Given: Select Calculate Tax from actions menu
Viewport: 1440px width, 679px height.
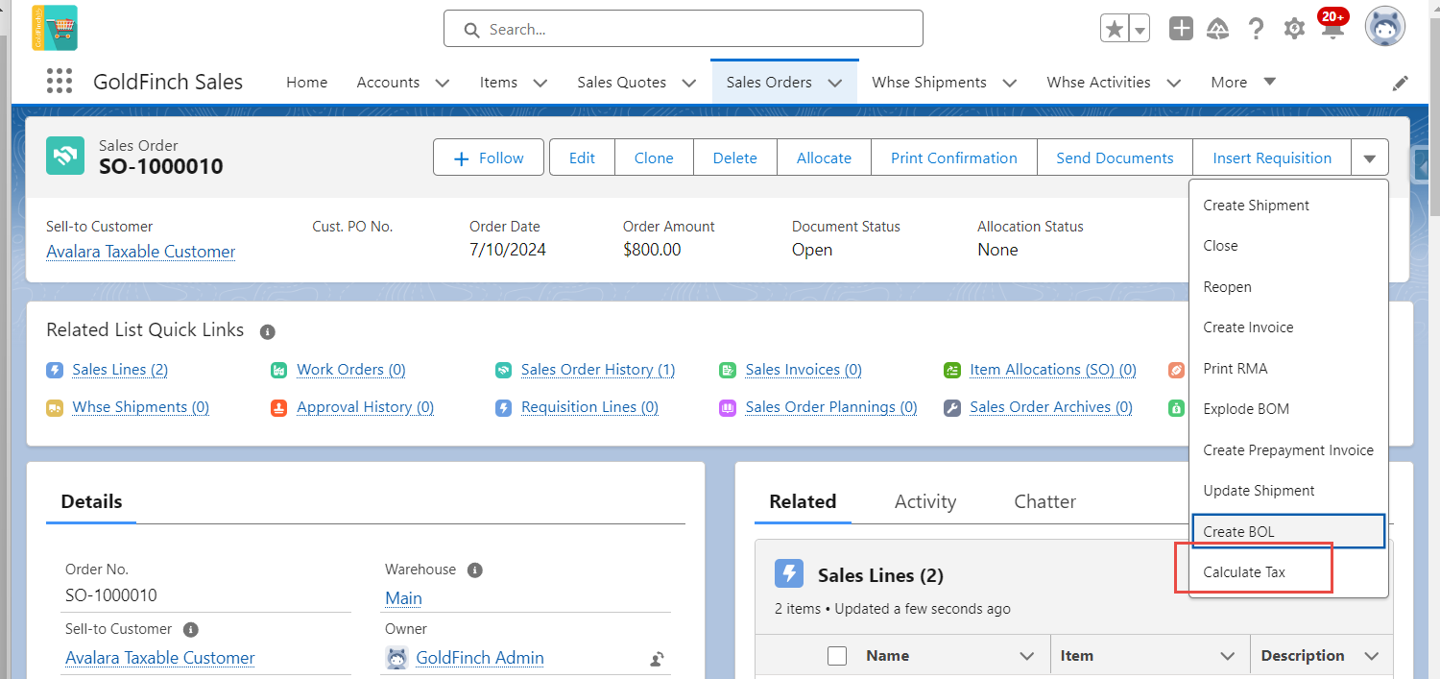Looking at the screenshot, I should pos(1288,572).
